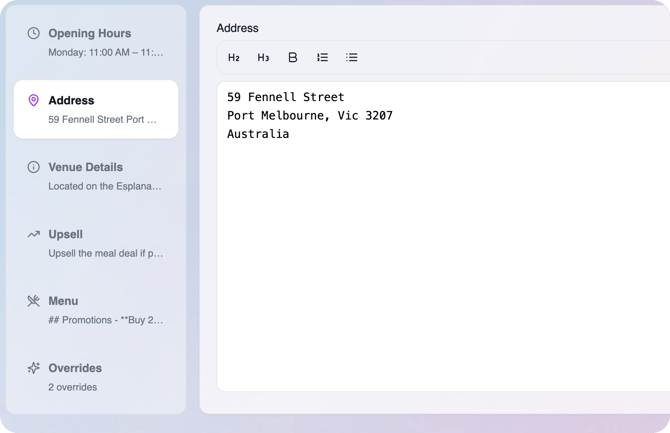This screenshot has height=433, width=670.
Task: Apply H3 heading format
Action: point(263,57)
